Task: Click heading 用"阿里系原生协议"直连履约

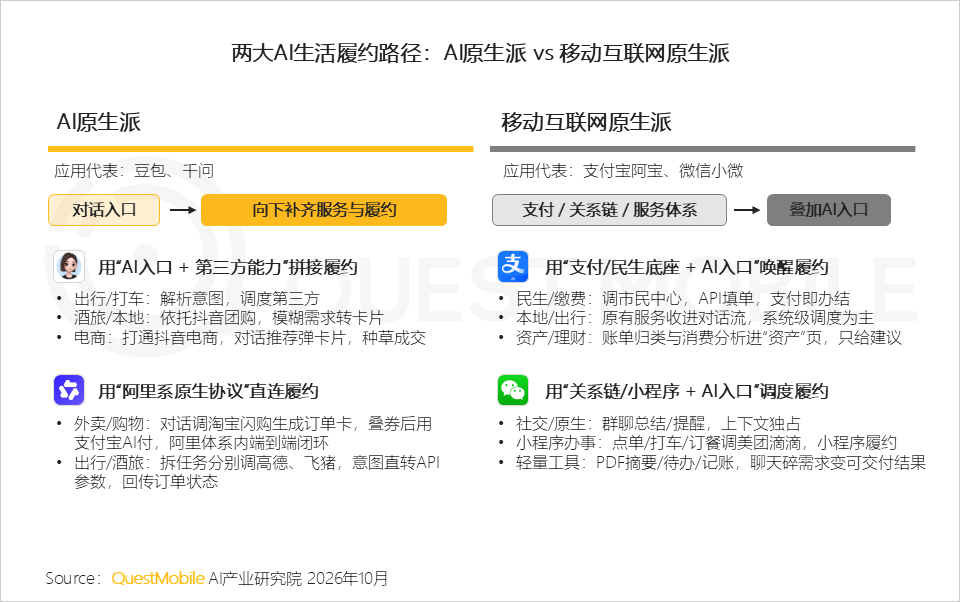Action: coord(208,391)
